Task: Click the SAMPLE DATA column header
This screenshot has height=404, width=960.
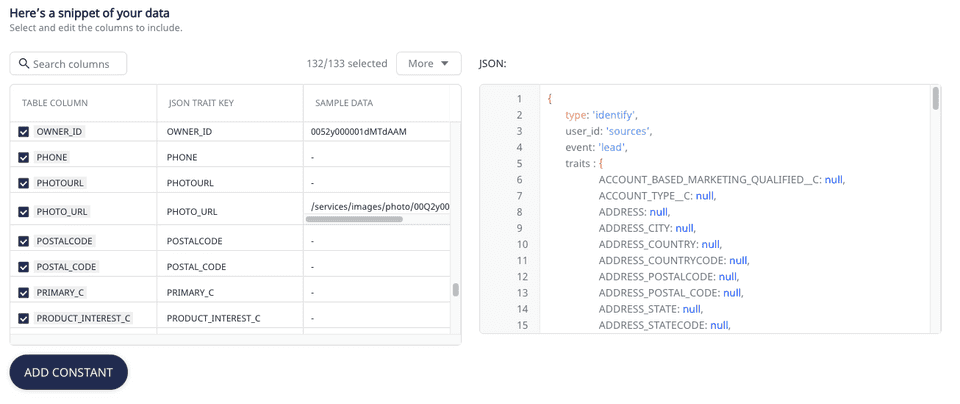Action: coord(344,103)
